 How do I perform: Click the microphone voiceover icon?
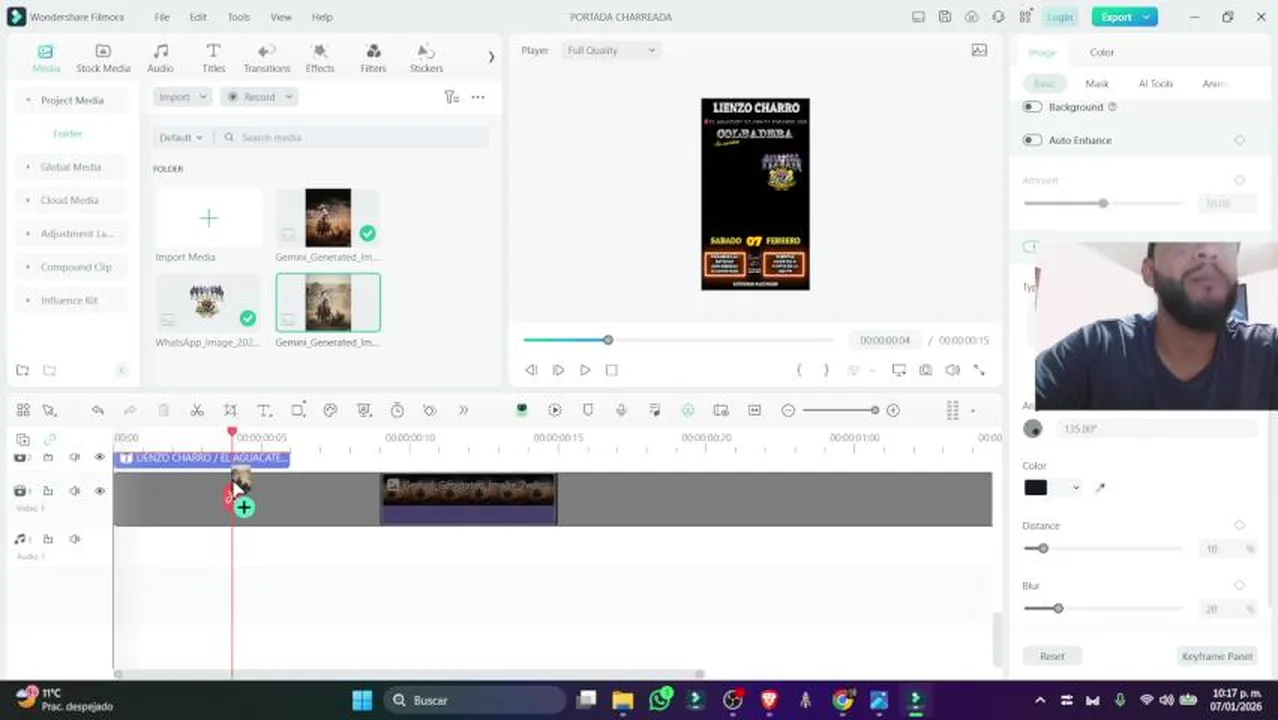621,410
